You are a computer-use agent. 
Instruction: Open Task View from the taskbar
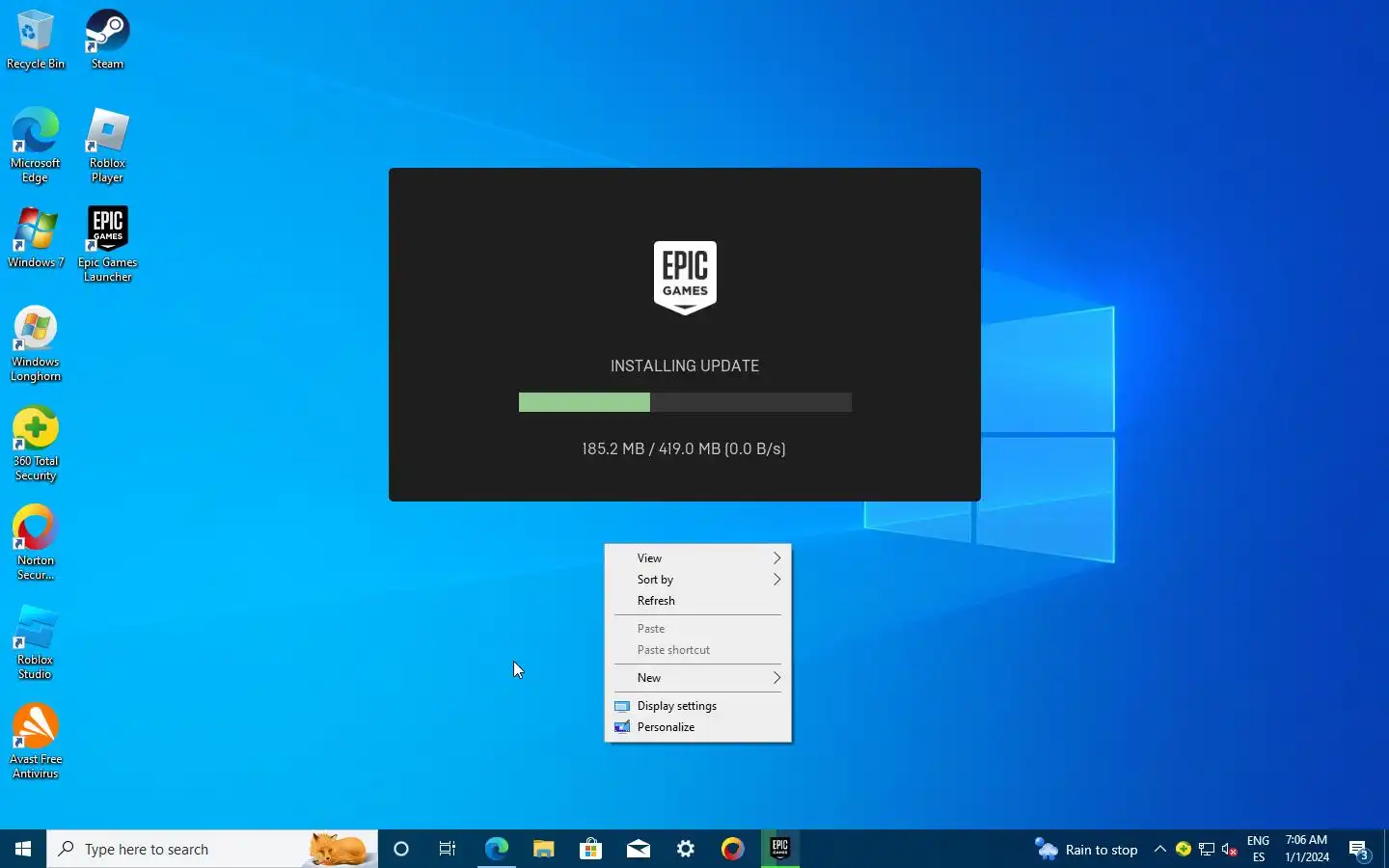pos(448,849)
